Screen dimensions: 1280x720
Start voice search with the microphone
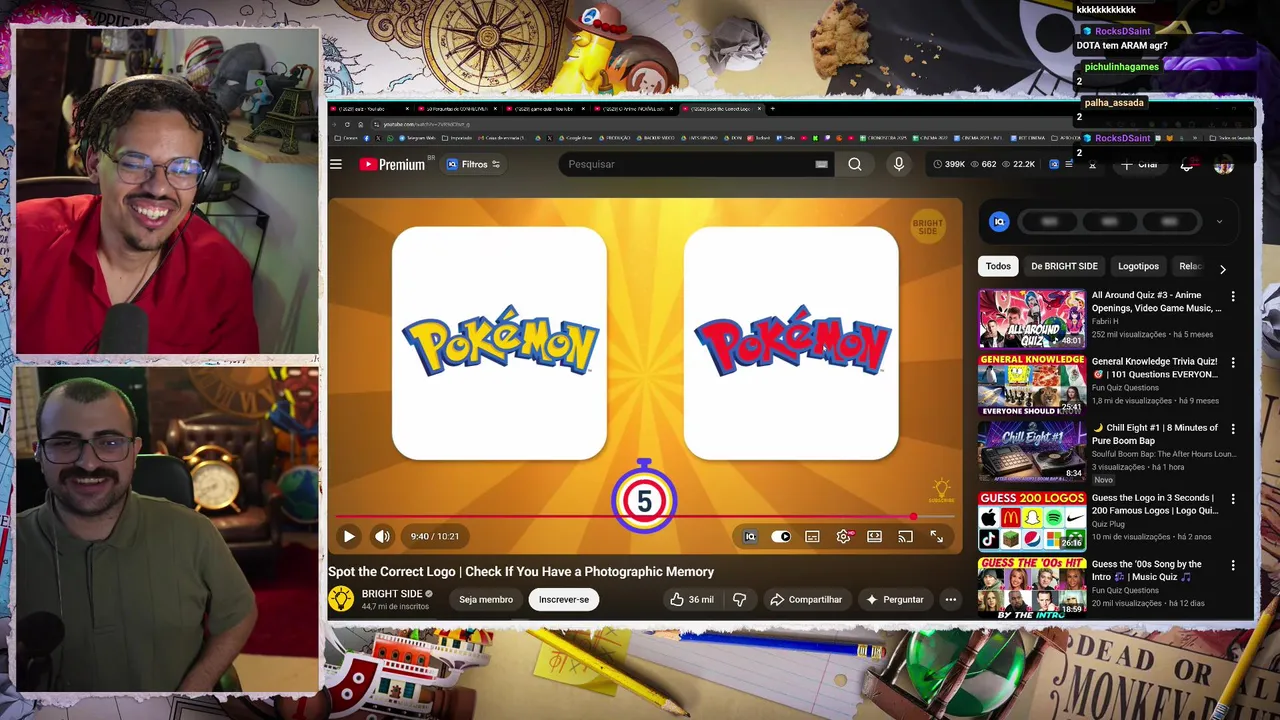pyautogui.click(x=898, y=164)
